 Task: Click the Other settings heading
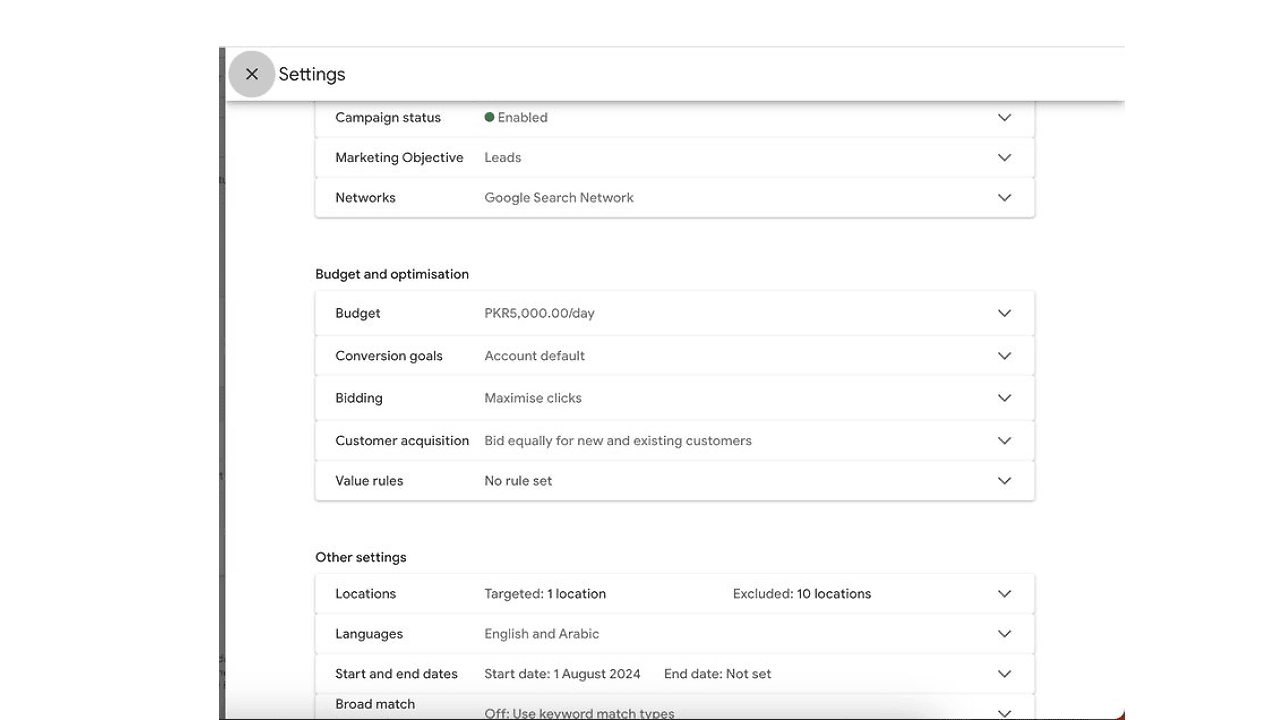[x=361, y=557]
